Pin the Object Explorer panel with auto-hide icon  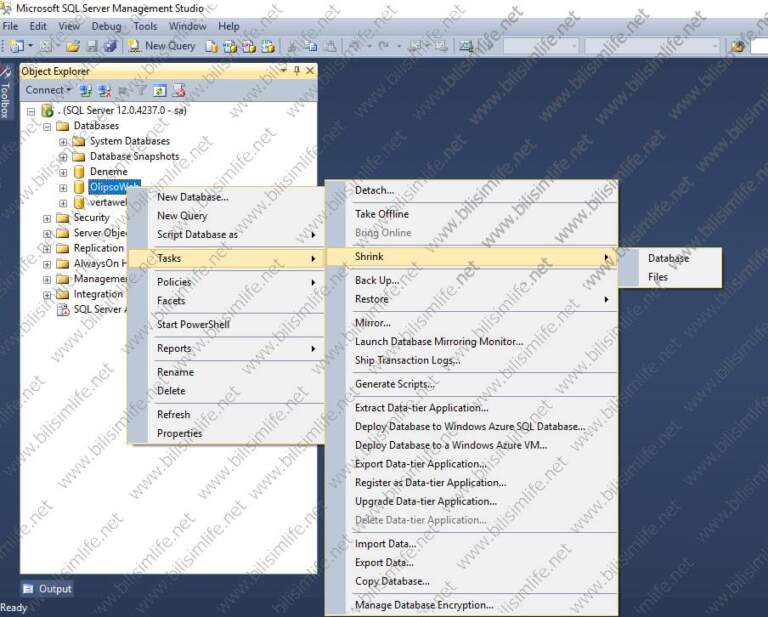pyautogui.click(x=296, y=71)
